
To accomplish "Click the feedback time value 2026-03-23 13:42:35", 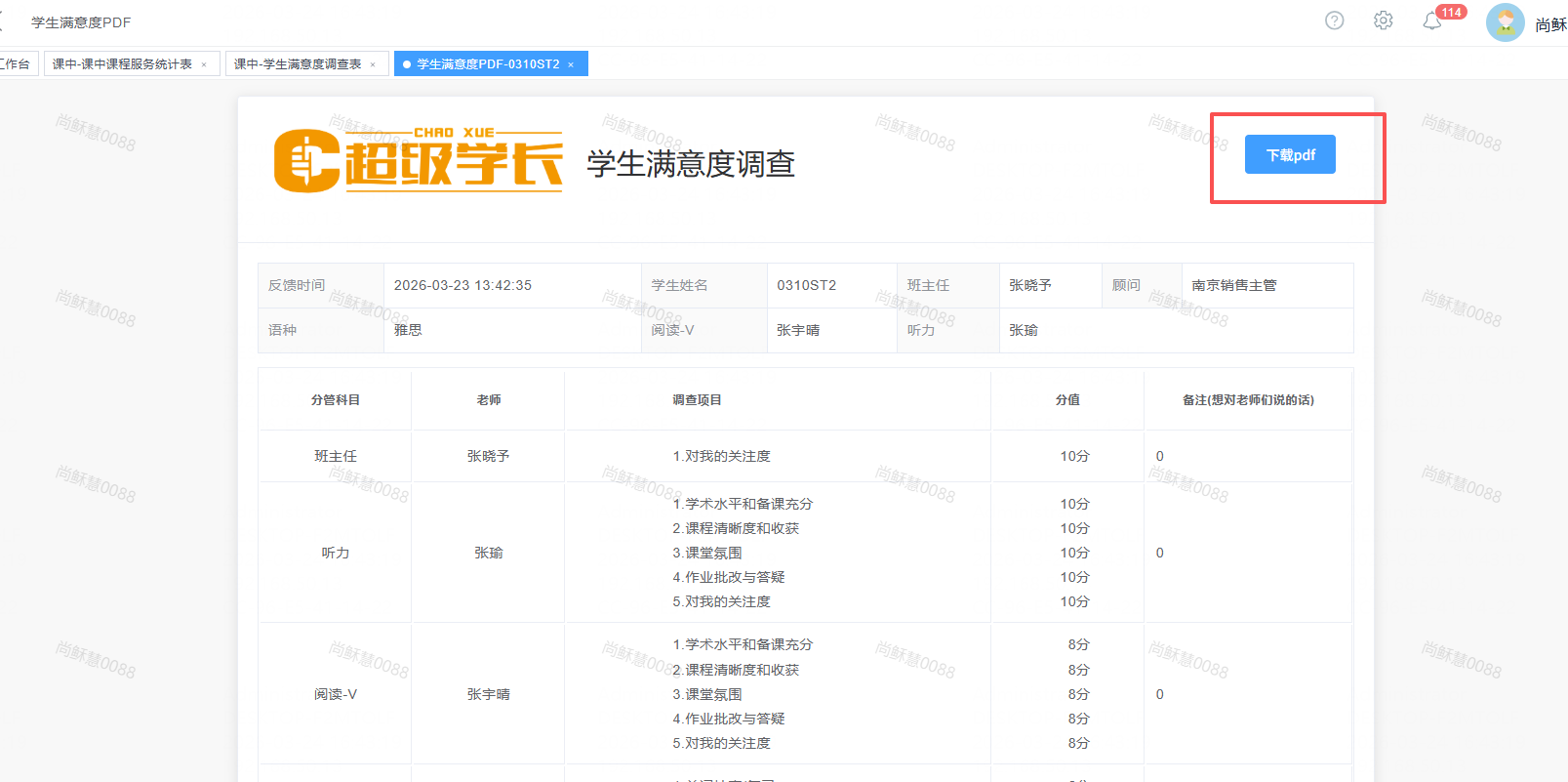I will click(x=462, y=285).
